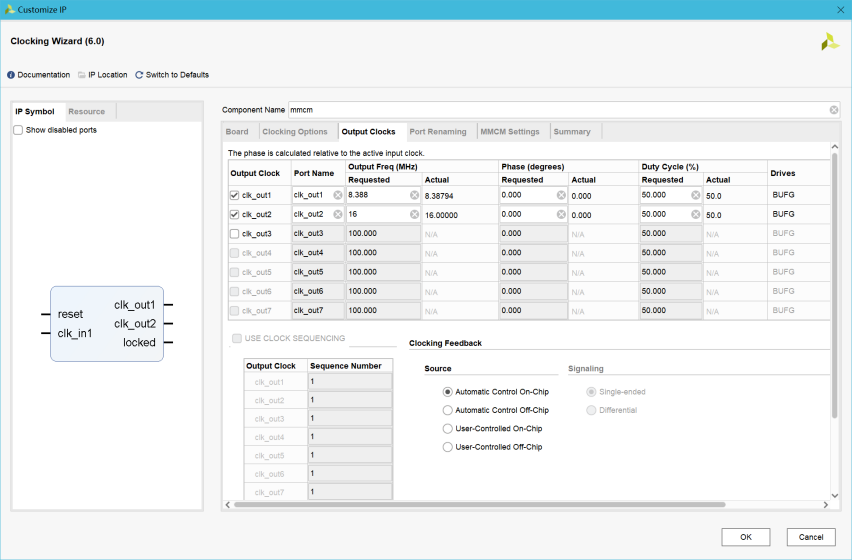Select User-Controlled On-Chip source
Viewport: 852px width, 560px height.
point(447,429)
